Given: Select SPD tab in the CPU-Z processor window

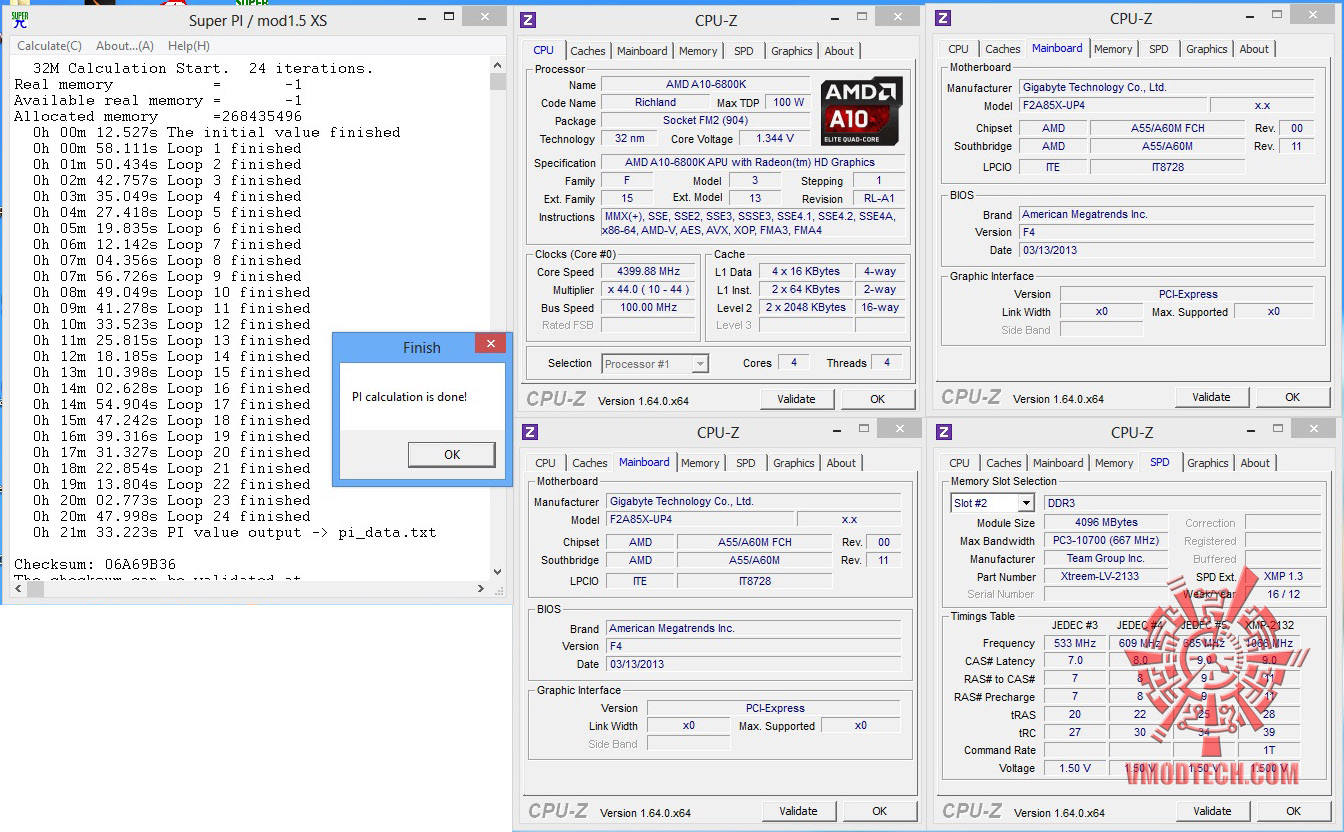Looking at the screenshot, I should tap(744, 51).
